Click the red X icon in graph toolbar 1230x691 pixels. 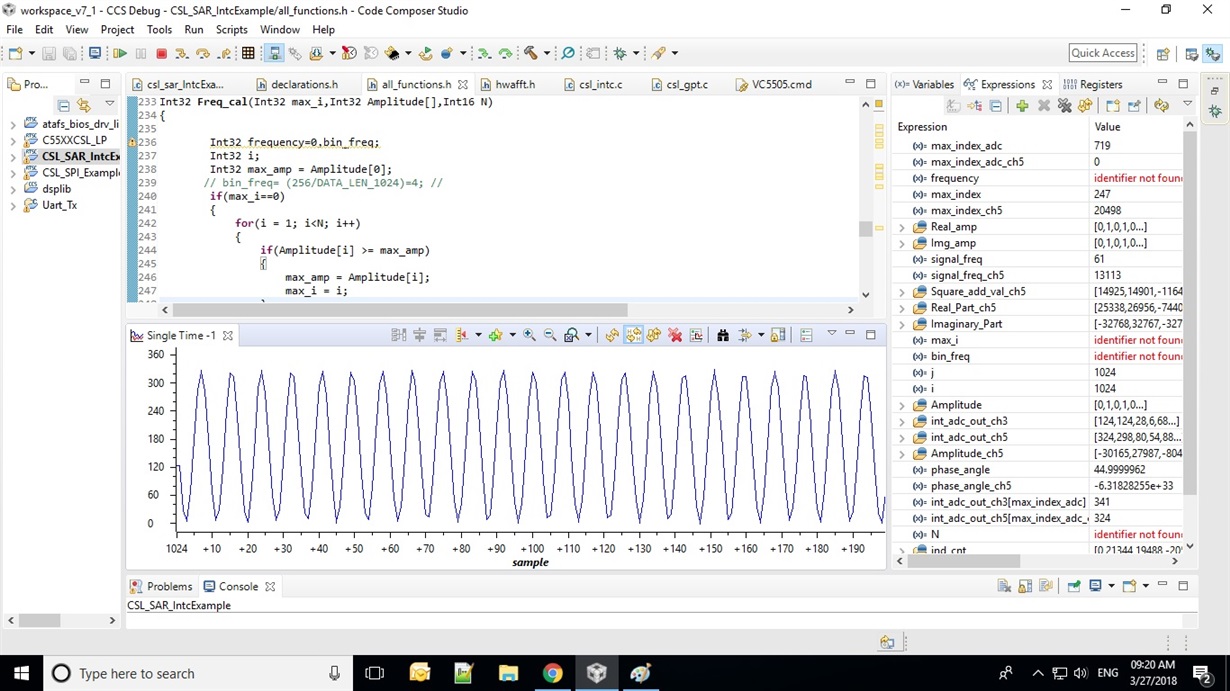(x=675, y=336)
